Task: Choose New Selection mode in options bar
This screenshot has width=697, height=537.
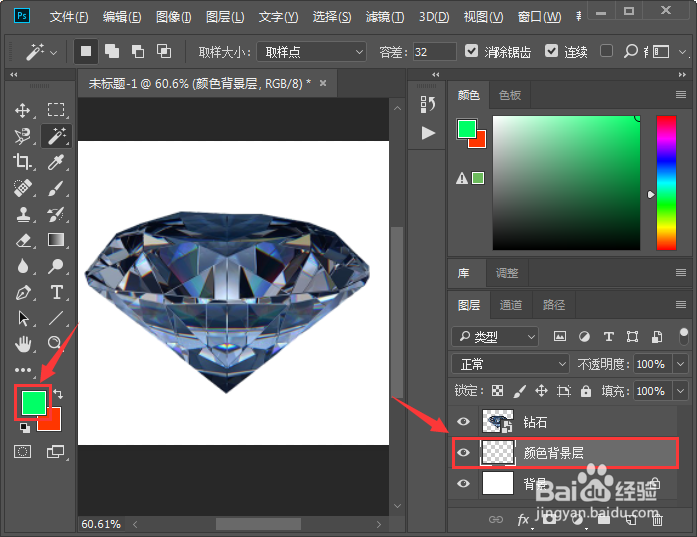Action: (86, 51)
